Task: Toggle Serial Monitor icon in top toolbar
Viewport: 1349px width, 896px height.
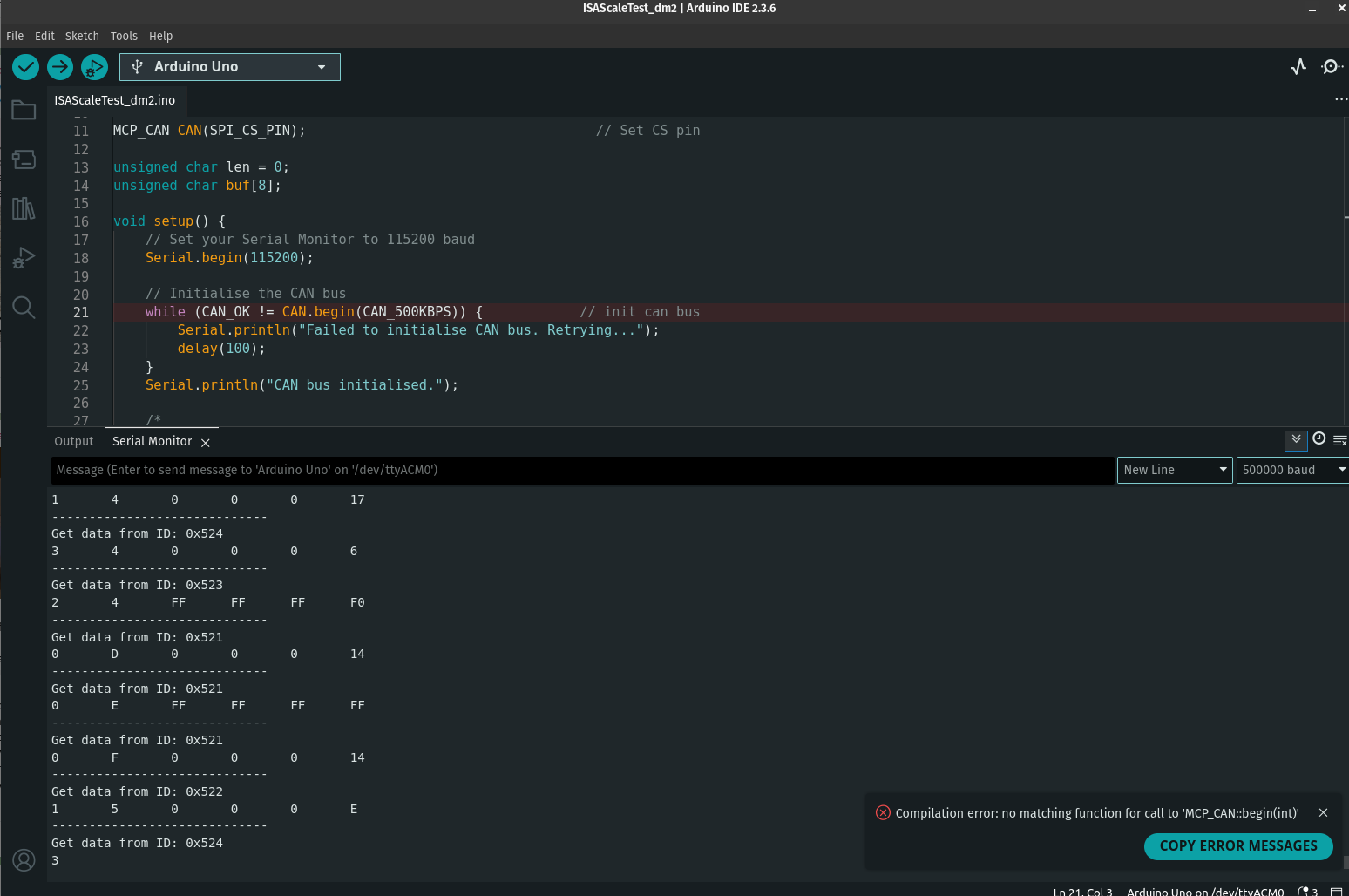Action: 1331,67
